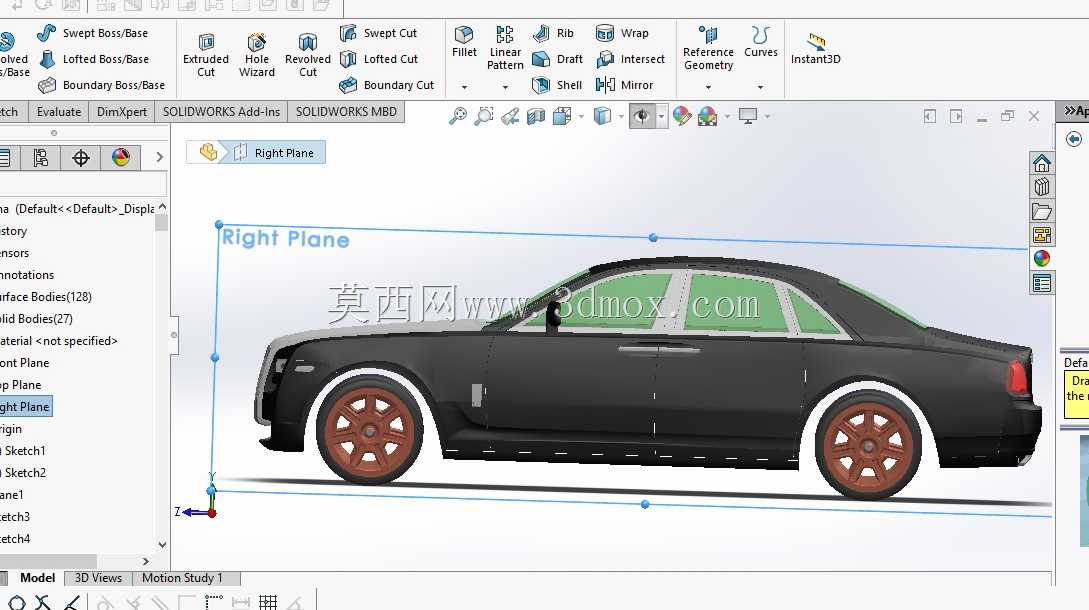Viewport: 1089px width, 610px height.
Task: Select the Intersect tool
Action: [x=631, y=59]
